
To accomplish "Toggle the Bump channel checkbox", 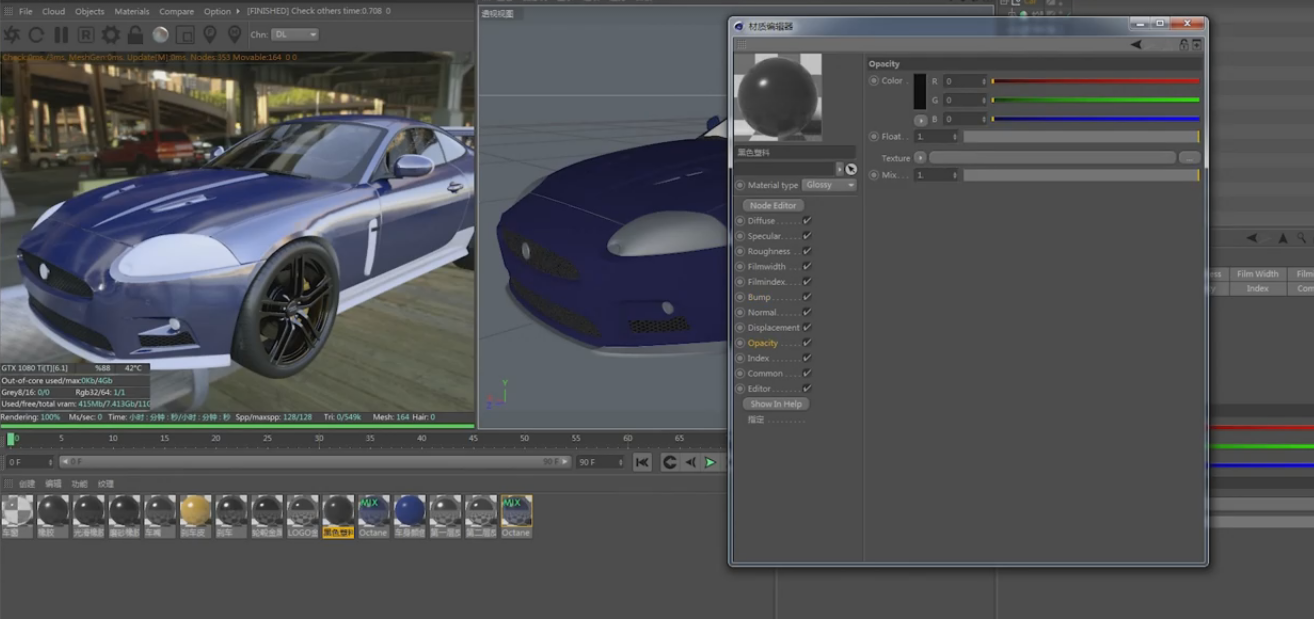I will 807,297.
